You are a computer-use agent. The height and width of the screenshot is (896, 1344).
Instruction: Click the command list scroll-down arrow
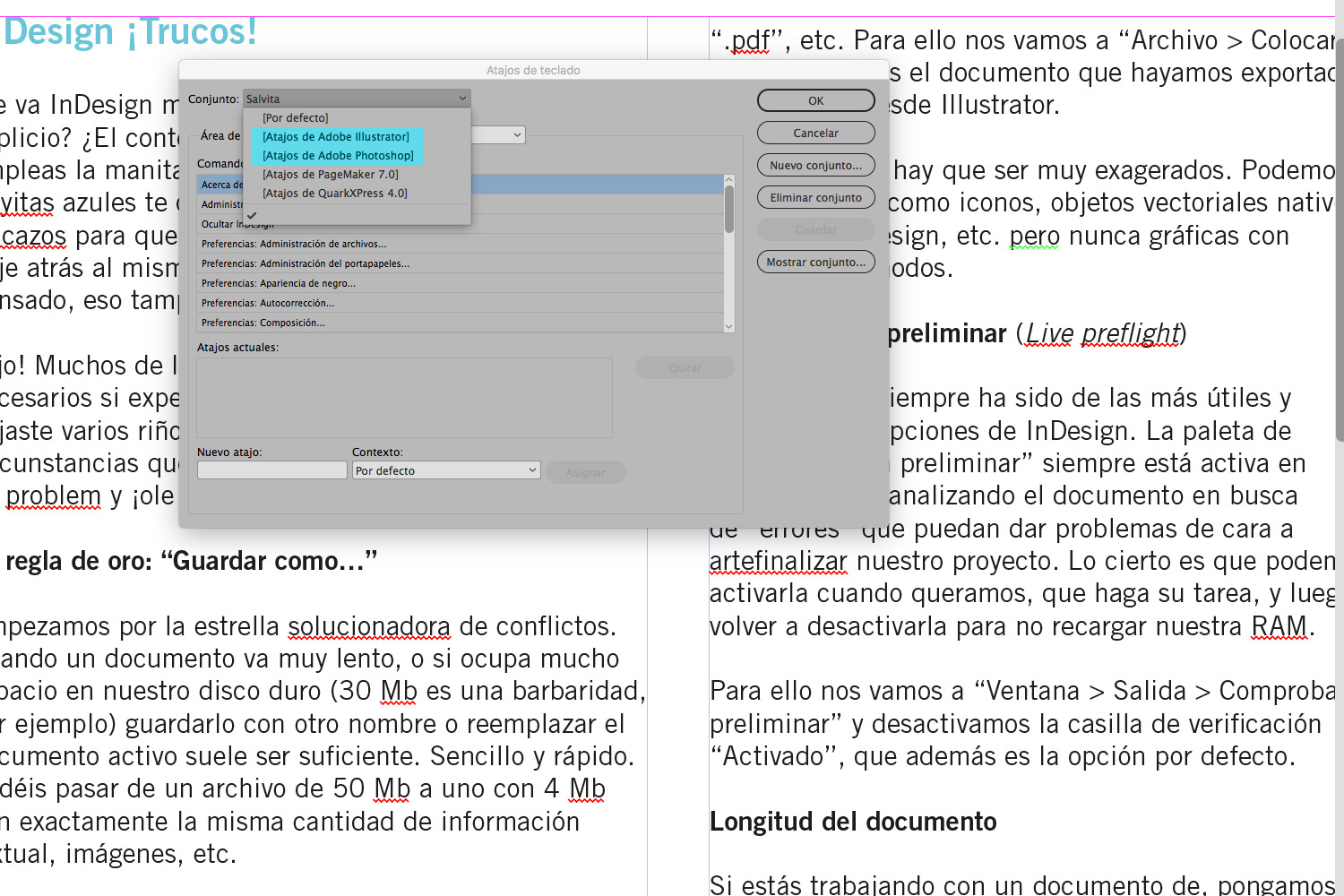(x=729, y=327)
